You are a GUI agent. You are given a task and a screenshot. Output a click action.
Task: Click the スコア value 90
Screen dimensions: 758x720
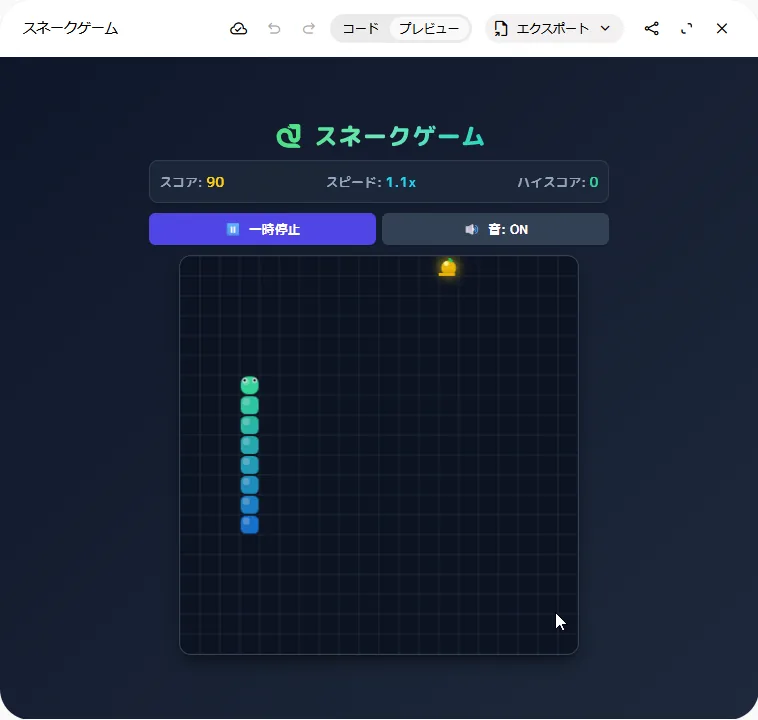point(215,182)
